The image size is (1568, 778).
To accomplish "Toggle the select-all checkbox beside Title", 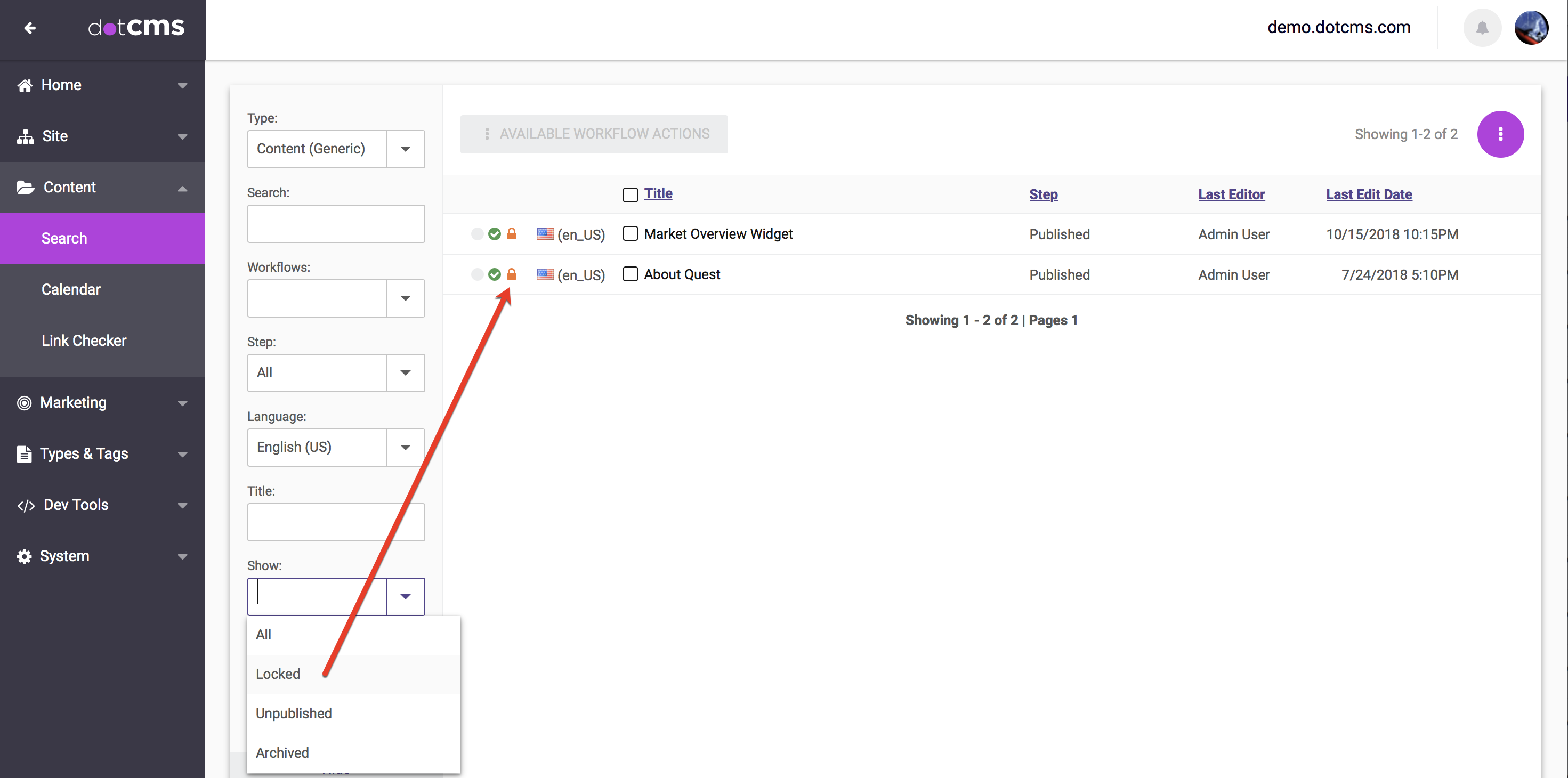I will tap(630, 195).
